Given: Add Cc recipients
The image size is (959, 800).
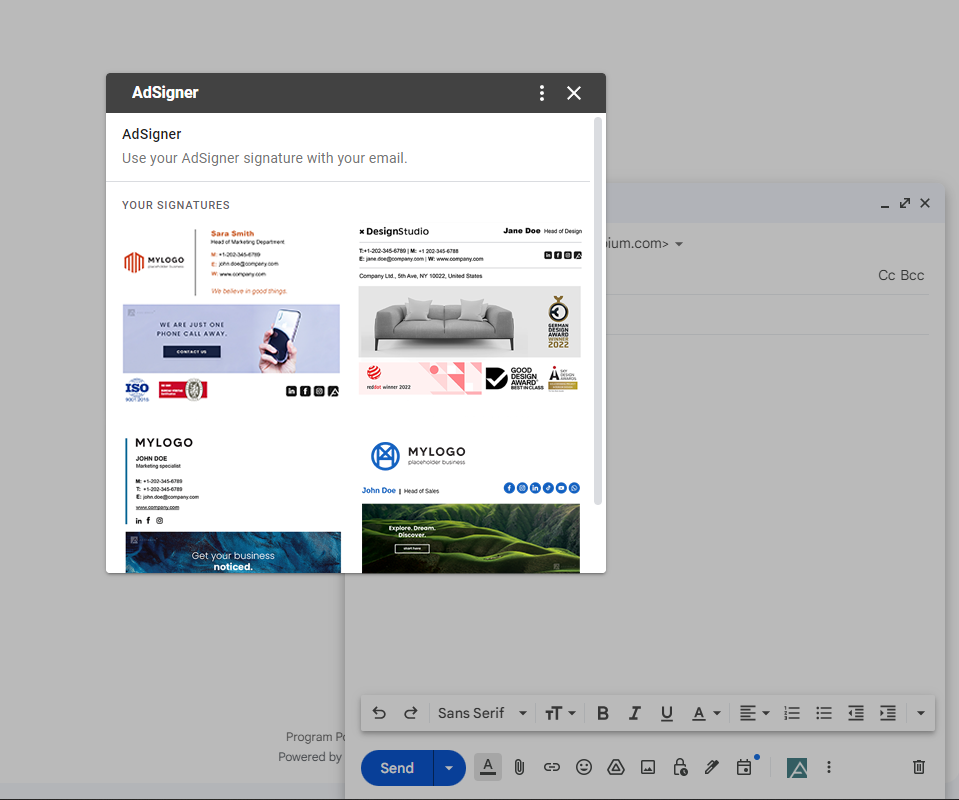Looking at the screenshot, I should 886,275.
